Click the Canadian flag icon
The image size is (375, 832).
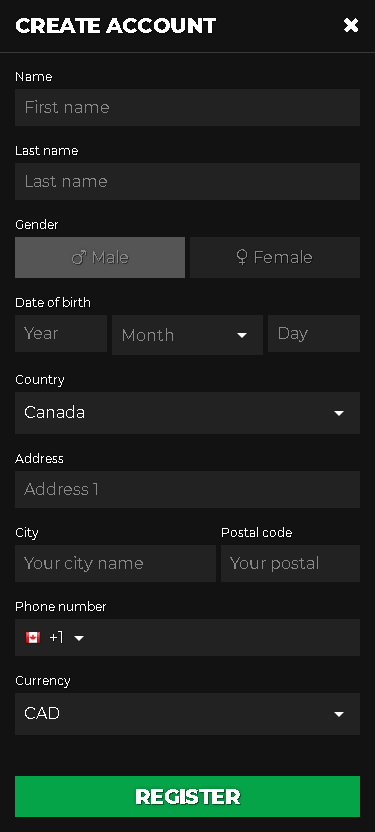click(x=33, y=637)
